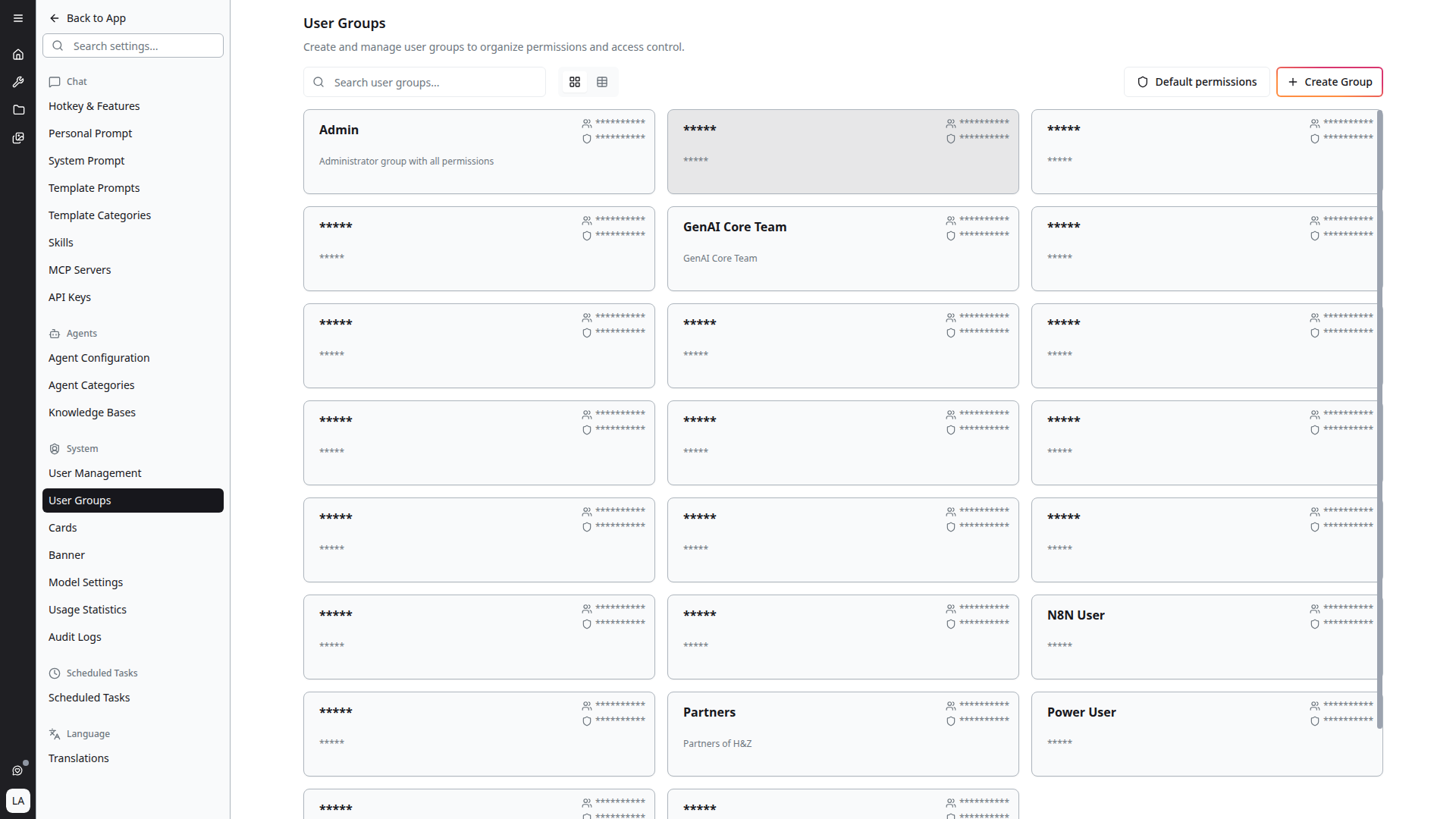Open the Admin group card
The height and width of the screenshot is (819, 1456).
pyautogui.click(x=479, y=152)
